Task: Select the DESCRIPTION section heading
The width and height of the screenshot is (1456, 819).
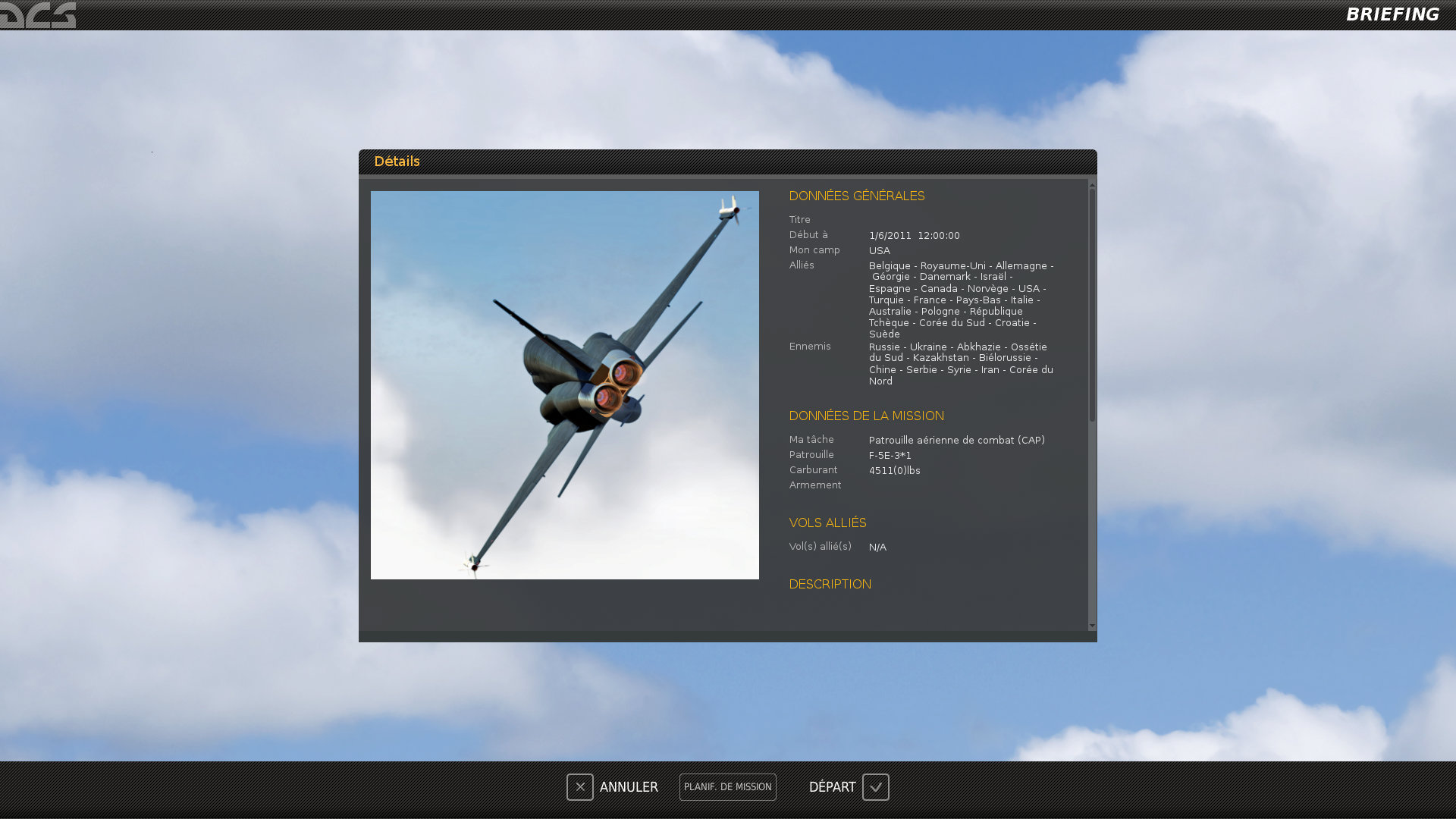Action: tap(830, 584)
